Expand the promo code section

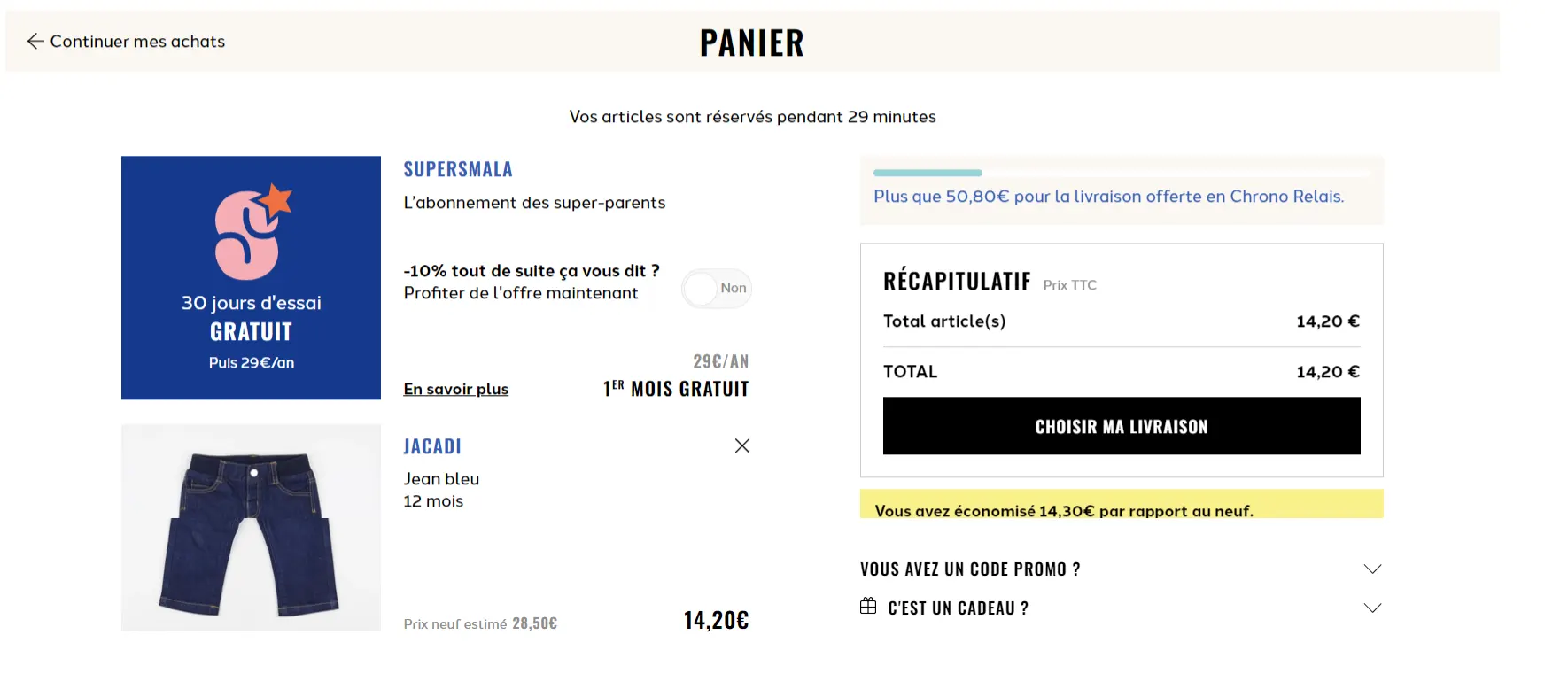(1372, 569)
